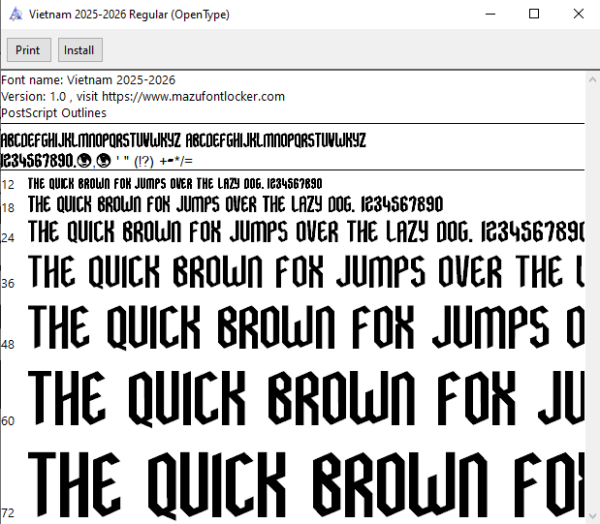Screen dimensions: 600x524
Task: Click the font viewer app icon in title bar
Action: (16, 14)
